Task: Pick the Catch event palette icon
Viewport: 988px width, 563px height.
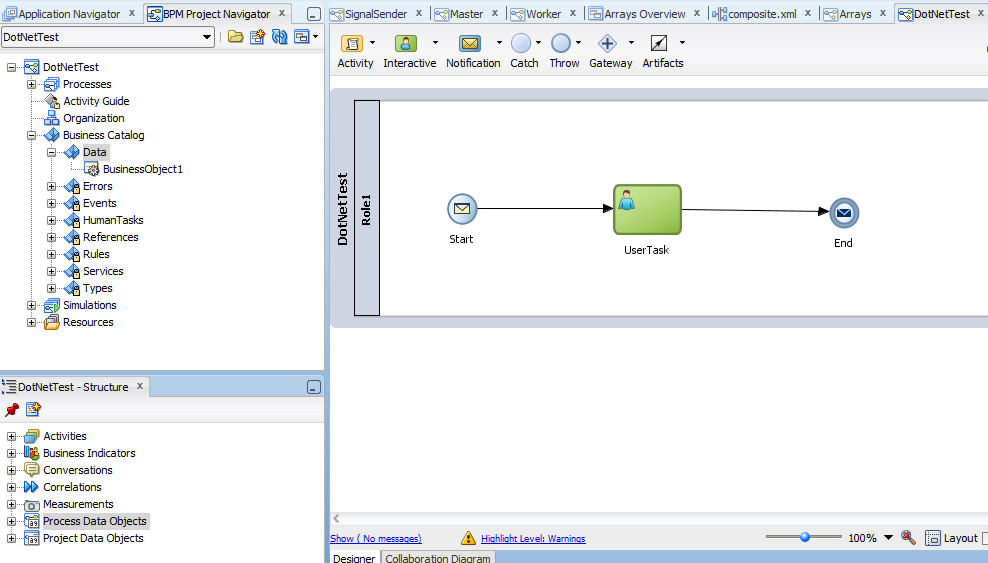Action: click(x=521, y=44)
